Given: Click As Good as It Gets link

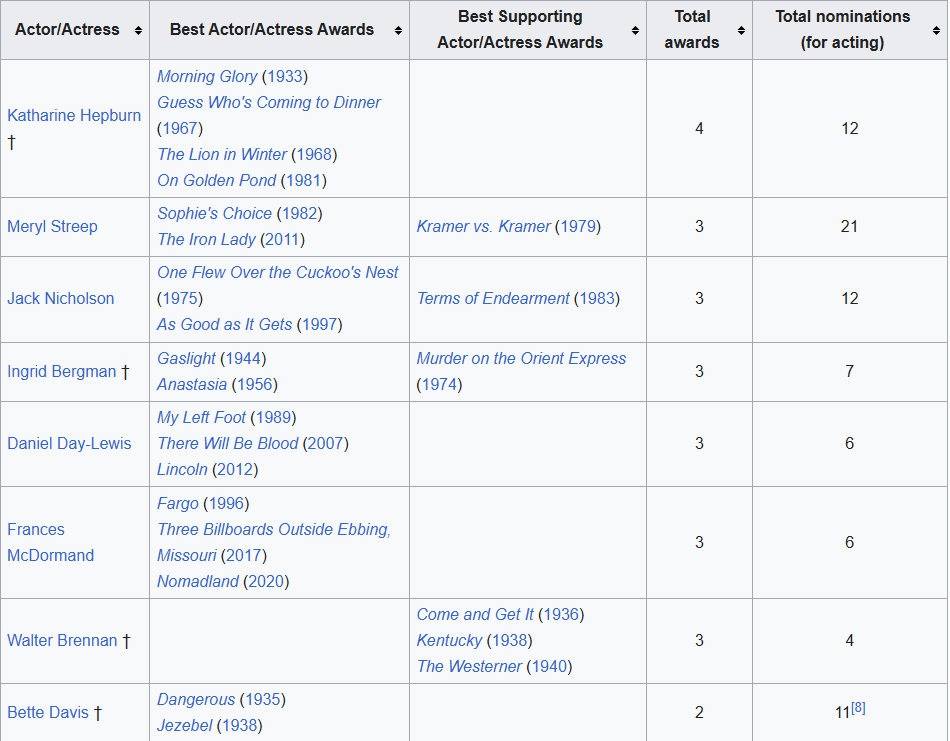Looking at the screenshot, I should 224,325.
